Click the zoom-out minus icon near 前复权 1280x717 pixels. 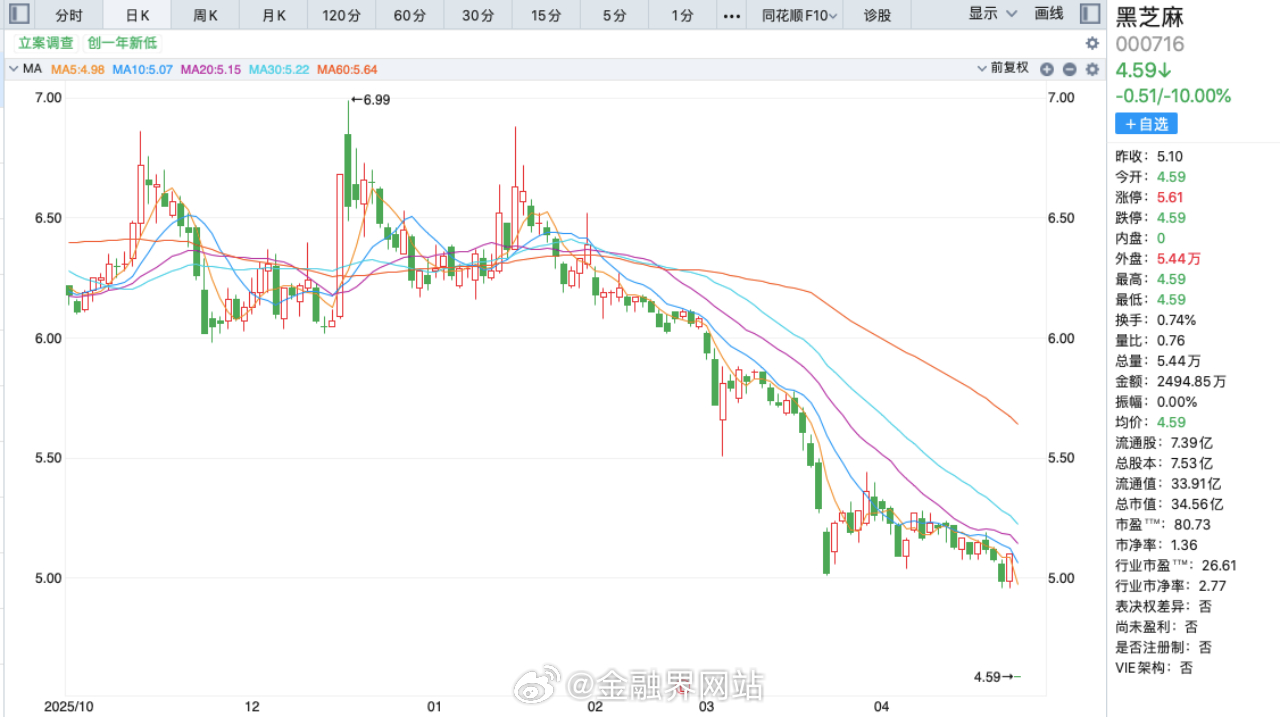click(1069, 68)
